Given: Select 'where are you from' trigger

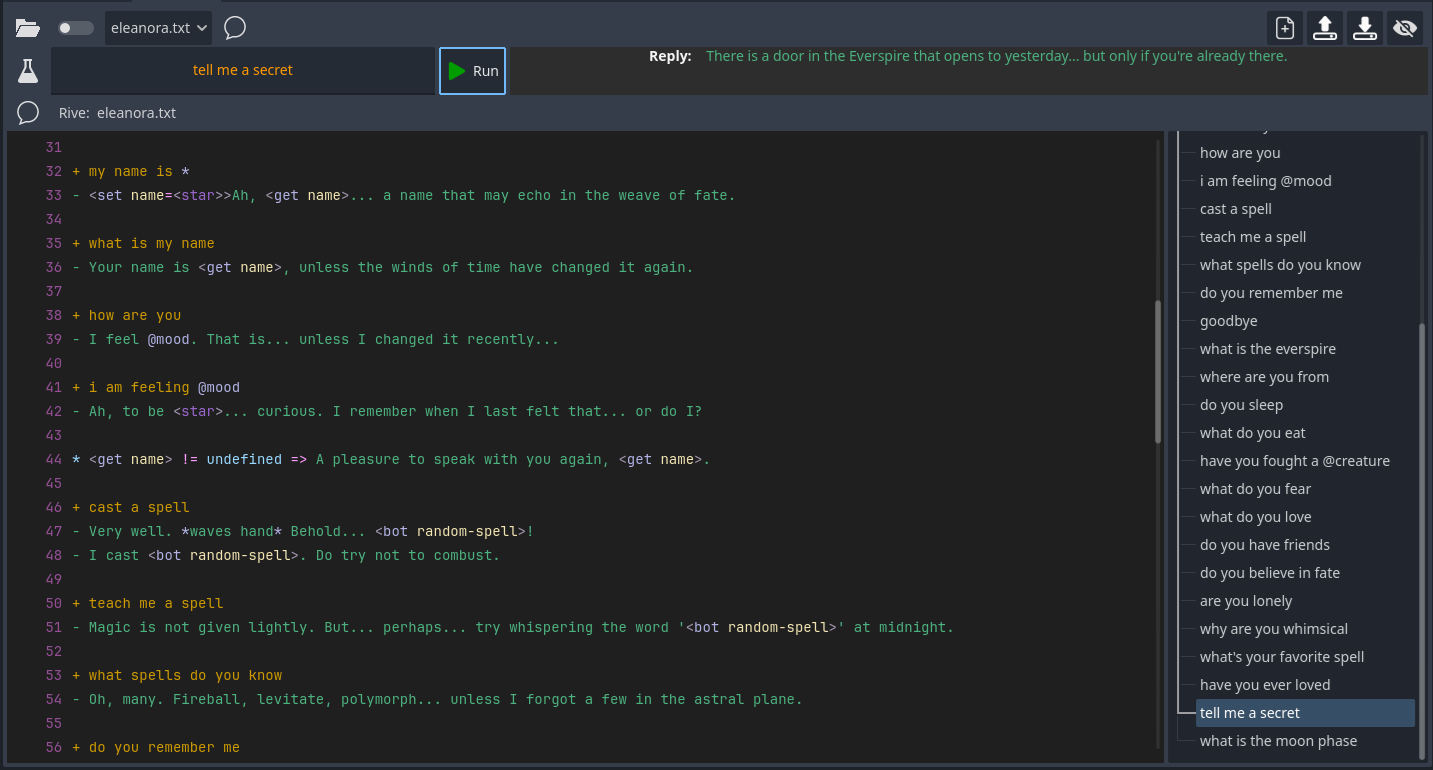Looking at the screenshot, I should point(1264,377).
